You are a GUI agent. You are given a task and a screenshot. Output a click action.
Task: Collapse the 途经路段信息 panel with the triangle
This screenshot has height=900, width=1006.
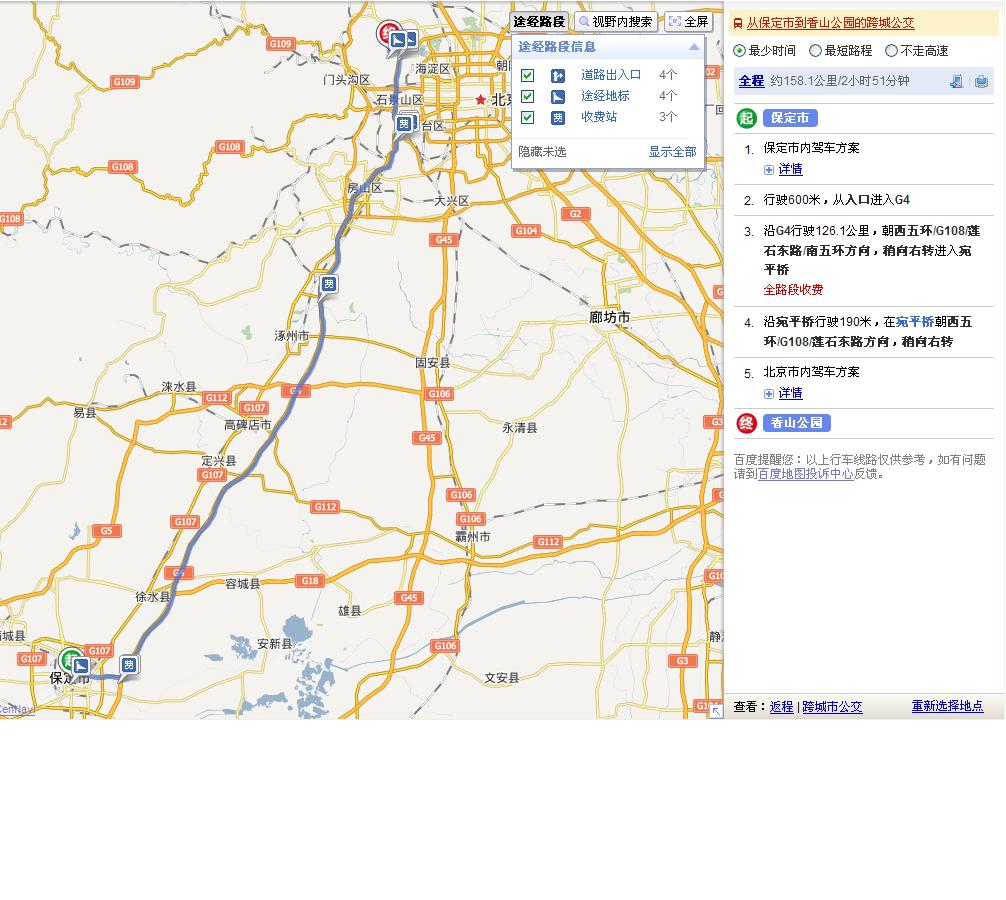click(694, 47)
